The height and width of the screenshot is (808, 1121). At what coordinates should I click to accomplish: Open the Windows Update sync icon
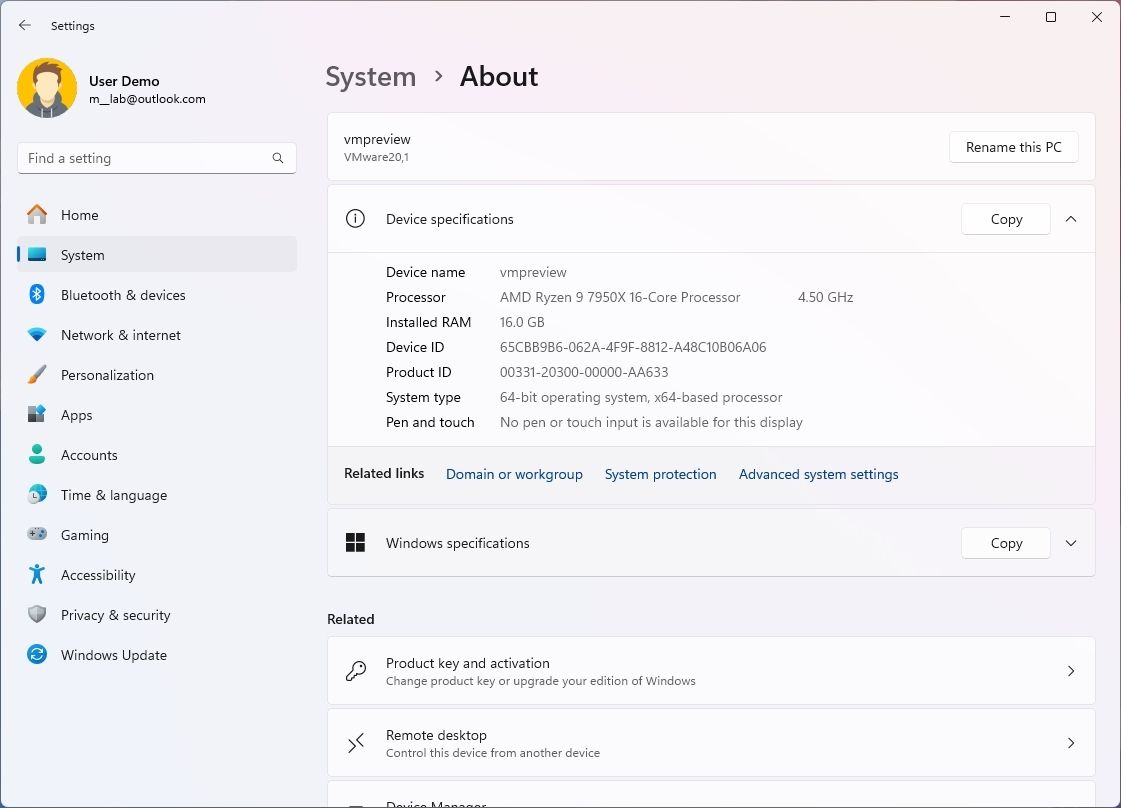point(37,655)
